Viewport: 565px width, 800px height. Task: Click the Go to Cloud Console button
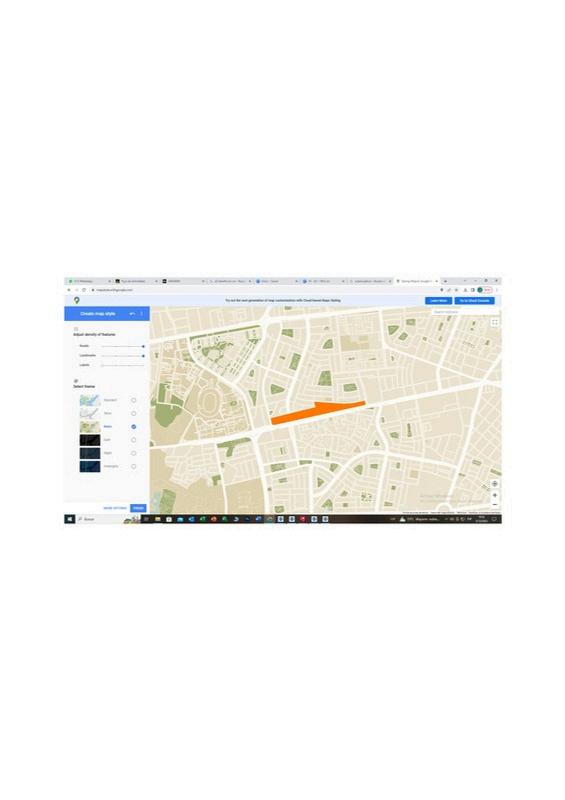point(475,301)
